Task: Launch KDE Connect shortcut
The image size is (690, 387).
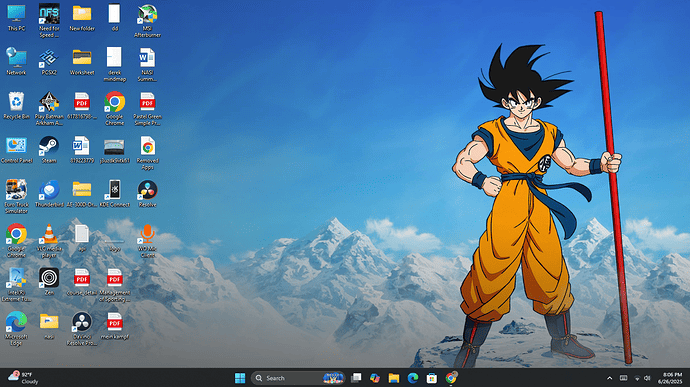Action: click(x=114, y=194)
